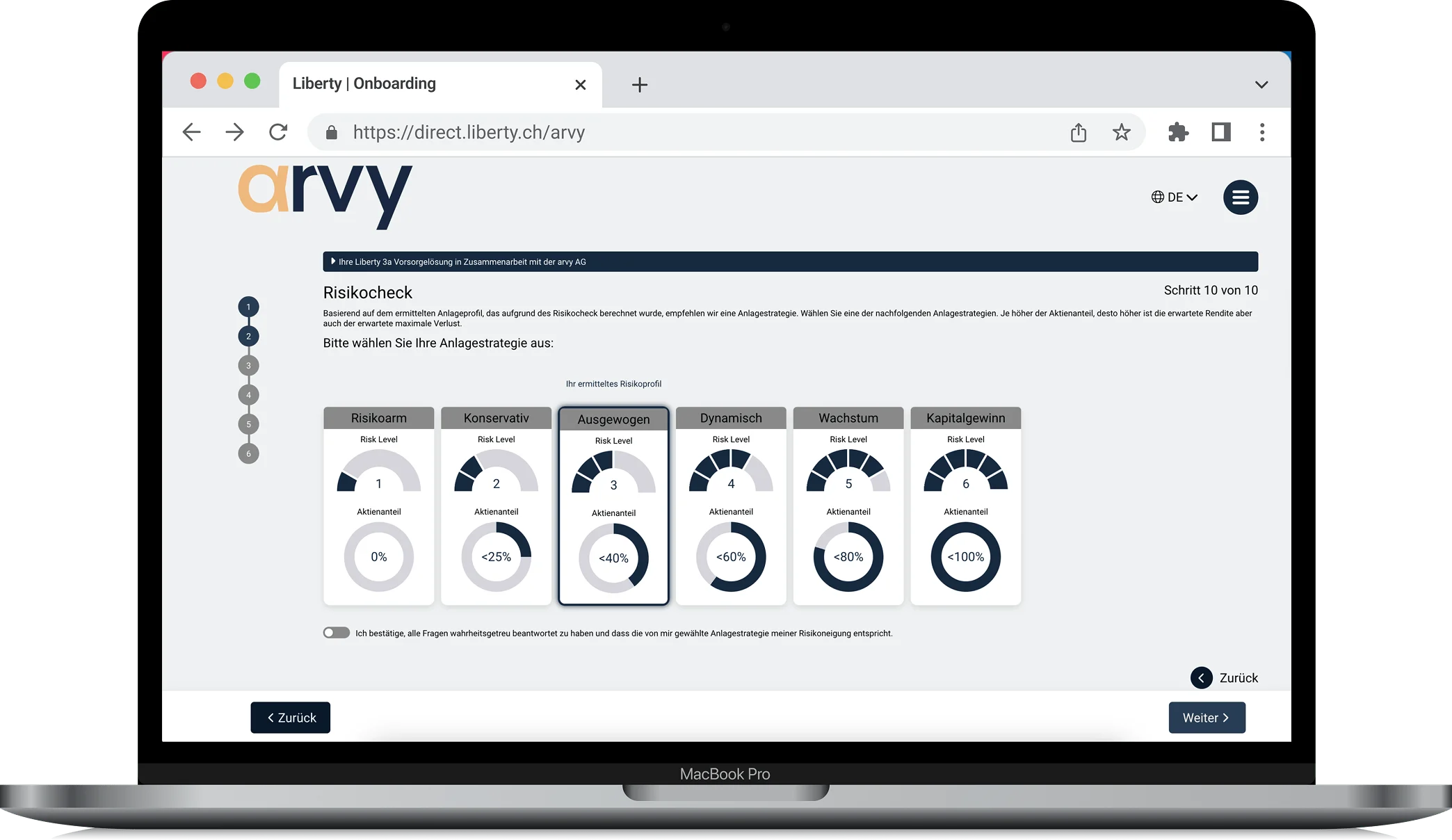The image size is (1452, 840).
Task: Click the browser back arrow
Action: 191,132
